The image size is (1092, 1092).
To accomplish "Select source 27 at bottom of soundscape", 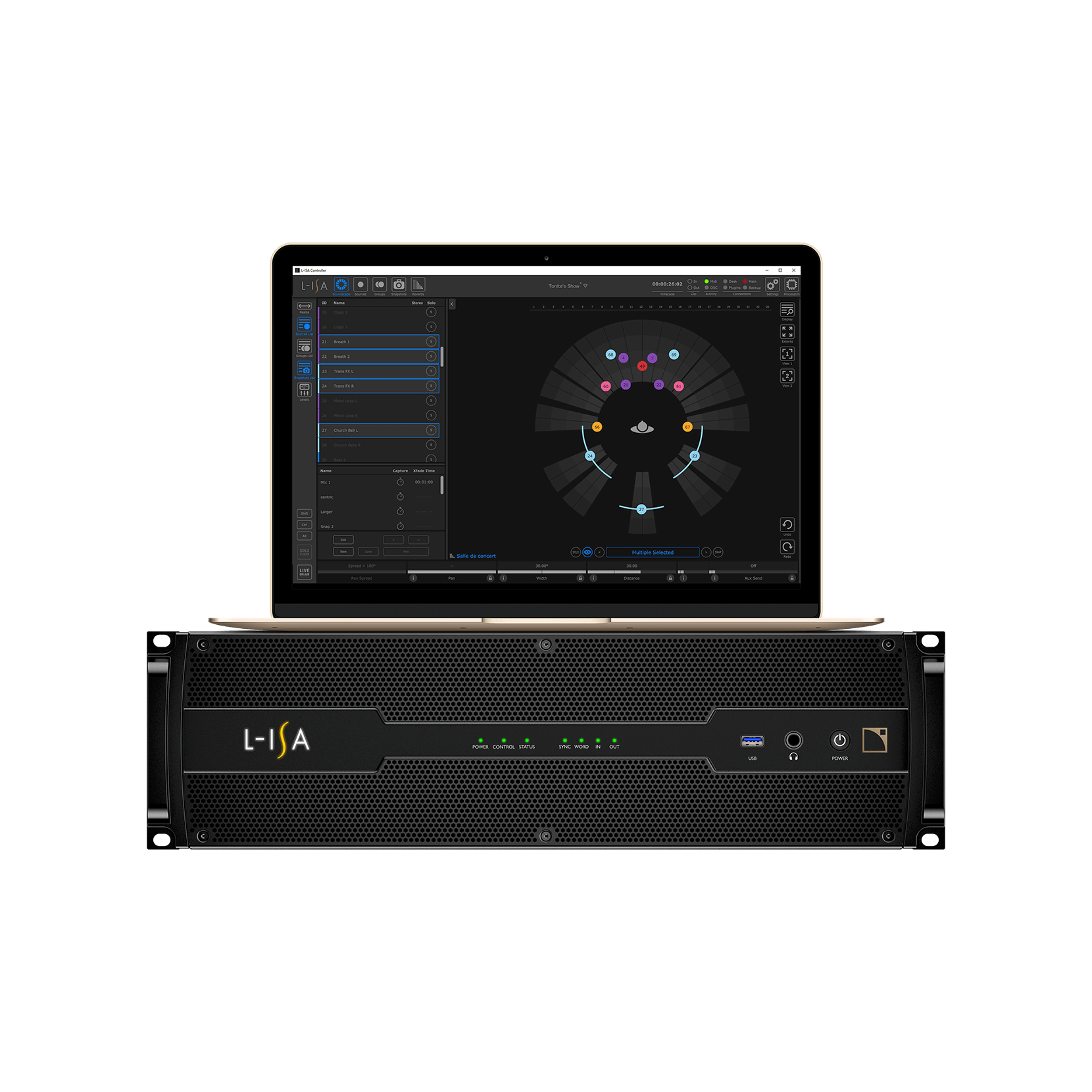I will 641,509.
